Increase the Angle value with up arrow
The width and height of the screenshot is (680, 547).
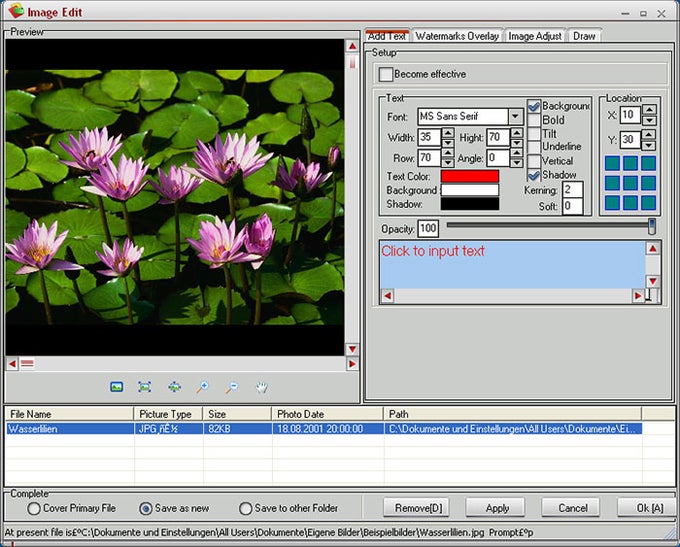tap(517, 153)
